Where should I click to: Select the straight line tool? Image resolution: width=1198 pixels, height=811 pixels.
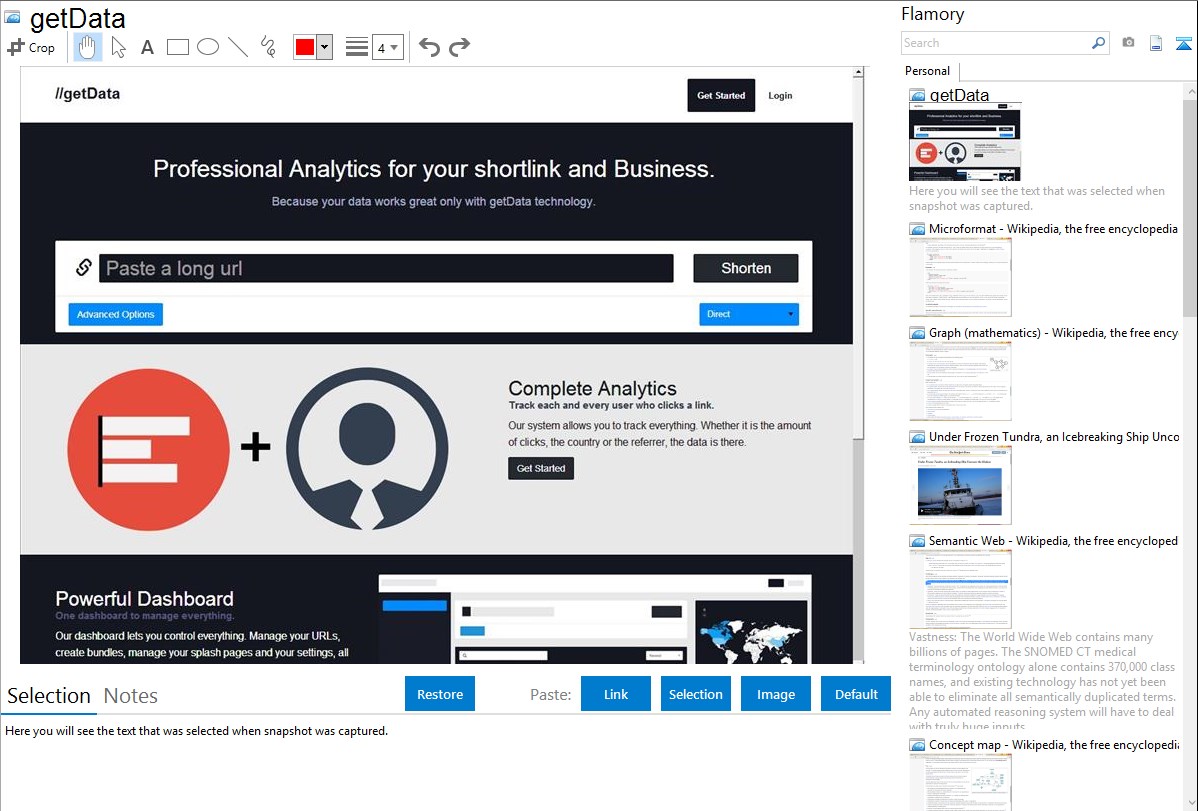238,47
